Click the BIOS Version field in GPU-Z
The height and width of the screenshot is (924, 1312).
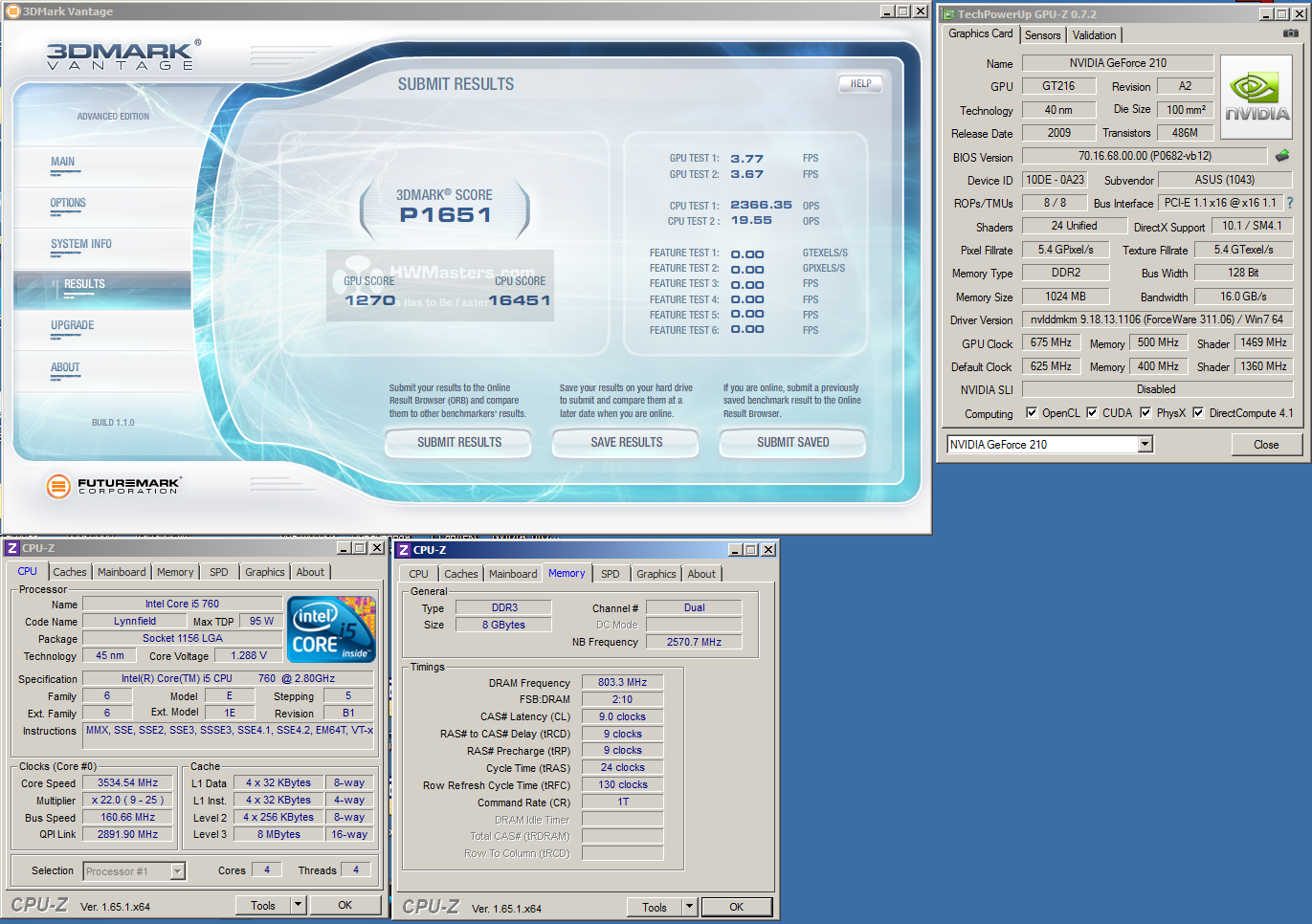coord(1145,156)
